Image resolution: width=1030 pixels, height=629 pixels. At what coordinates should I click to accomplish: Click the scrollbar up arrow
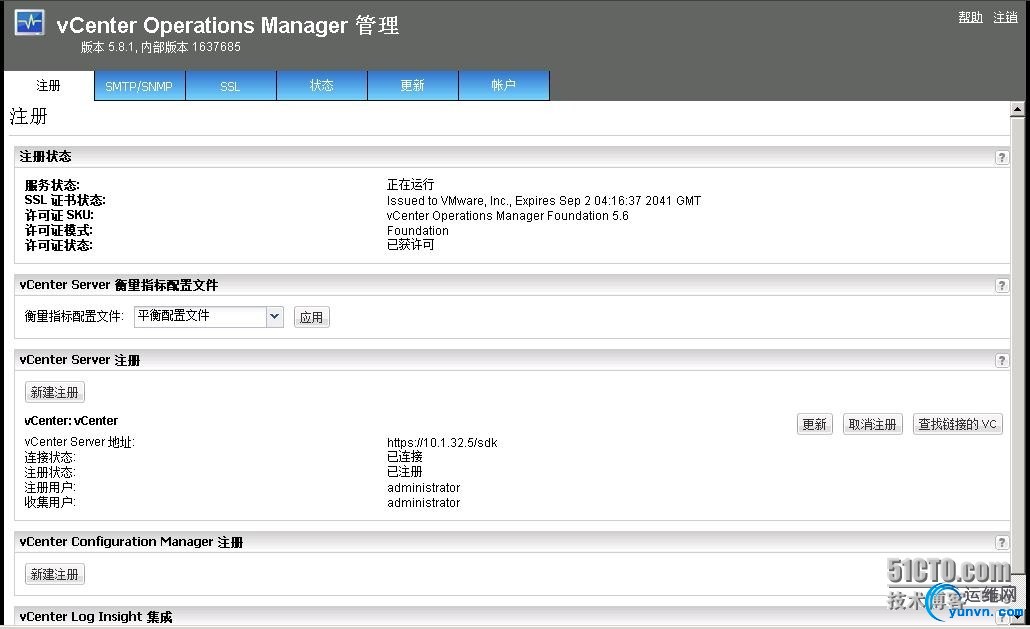pyautogui.click(x=1018, y=110)
